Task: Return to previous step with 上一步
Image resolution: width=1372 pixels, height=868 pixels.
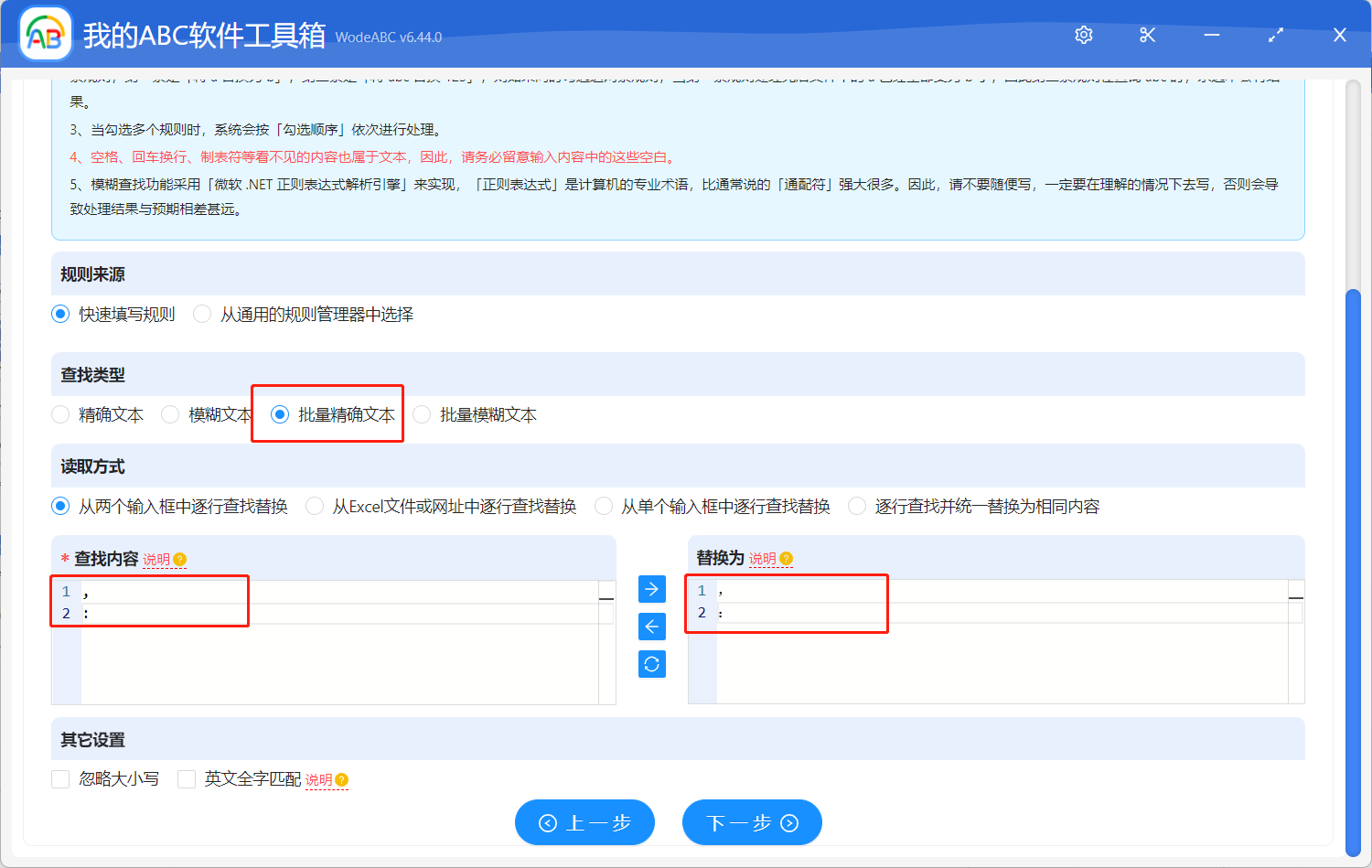Action: coord(584,823)
